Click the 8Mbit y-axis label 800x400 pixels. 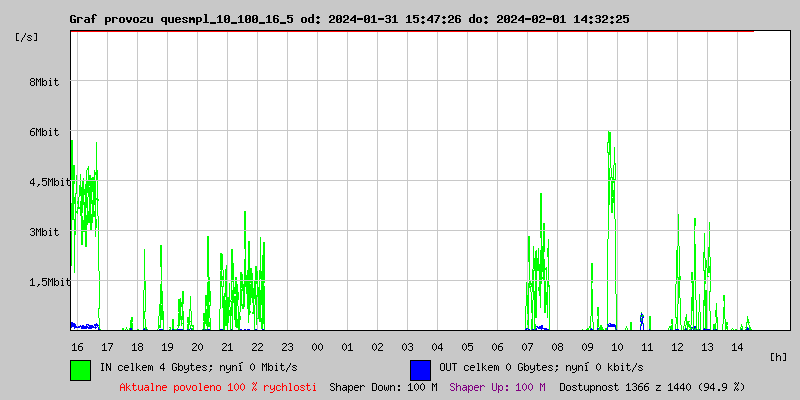point(44,82)
